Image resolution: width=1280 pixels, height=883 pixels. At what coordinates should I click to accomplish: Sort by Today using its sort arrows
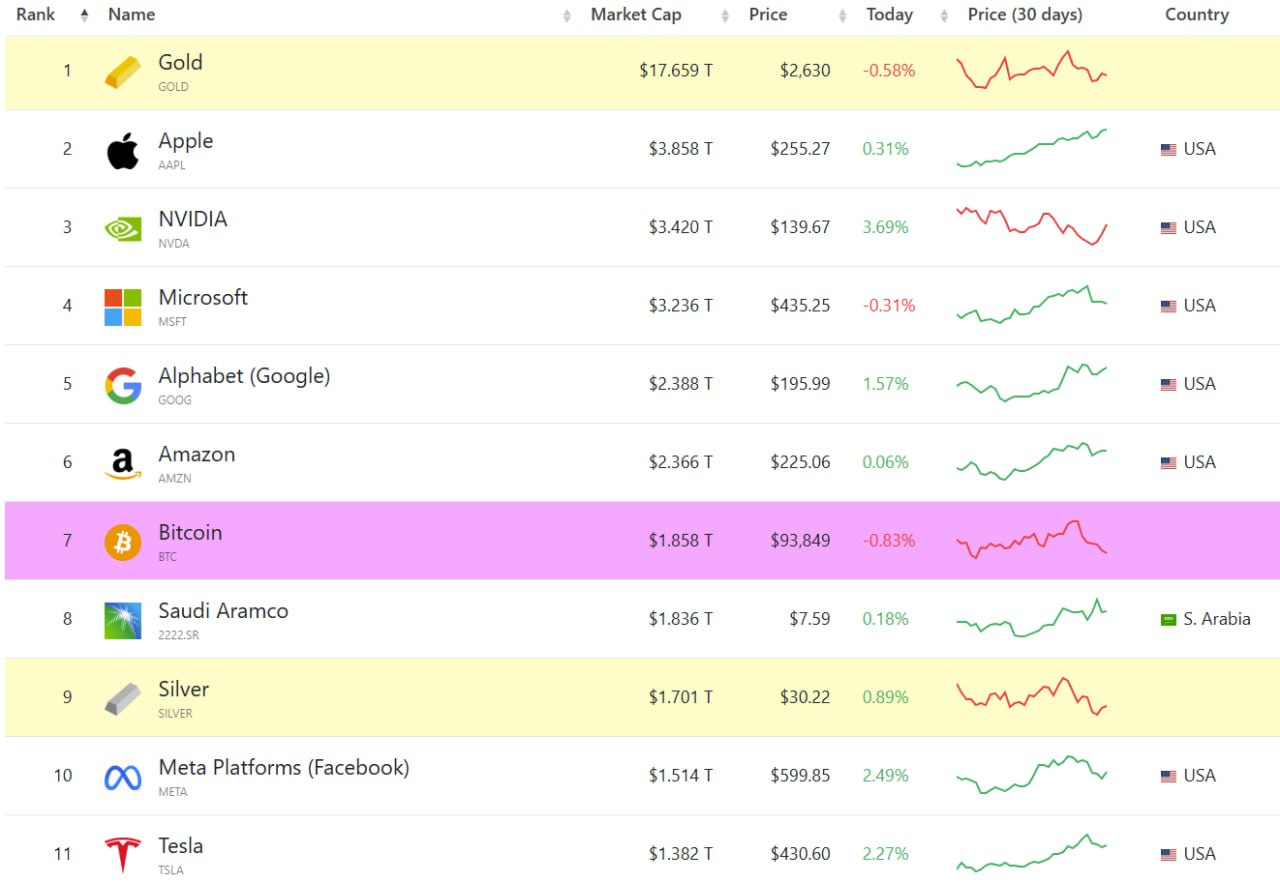tap(943, 15)
